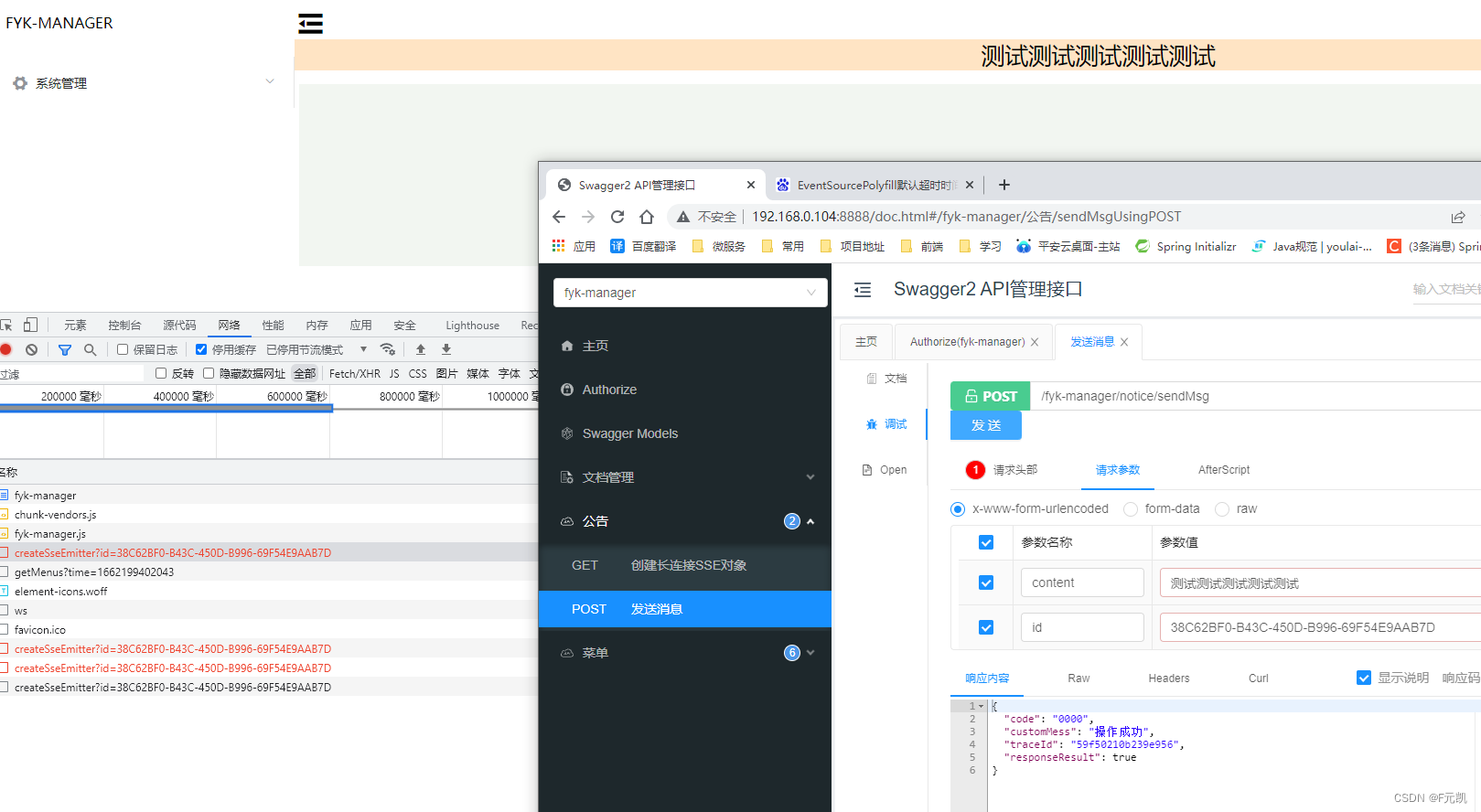Export HAR file download arrow icon
The width and height of the screenshot is (1481, 812).
coord(446,349)
